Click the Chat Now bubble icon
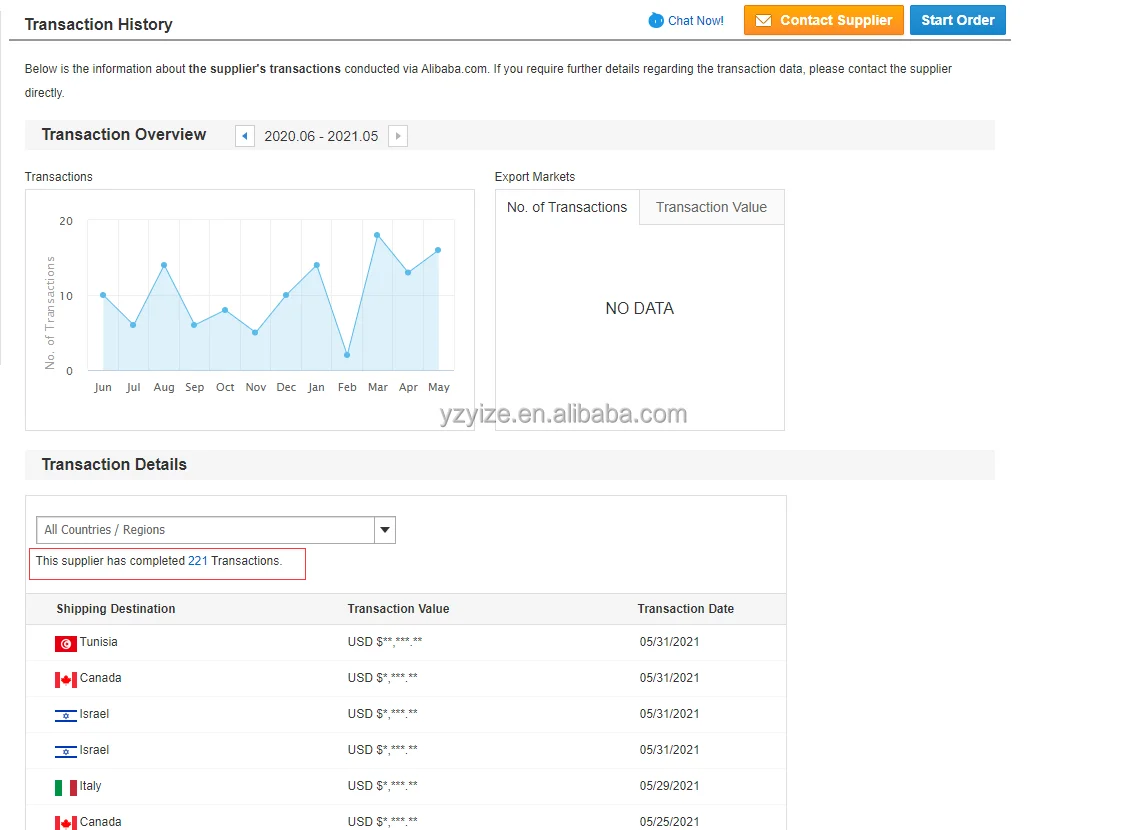 (x=656, y=20)
